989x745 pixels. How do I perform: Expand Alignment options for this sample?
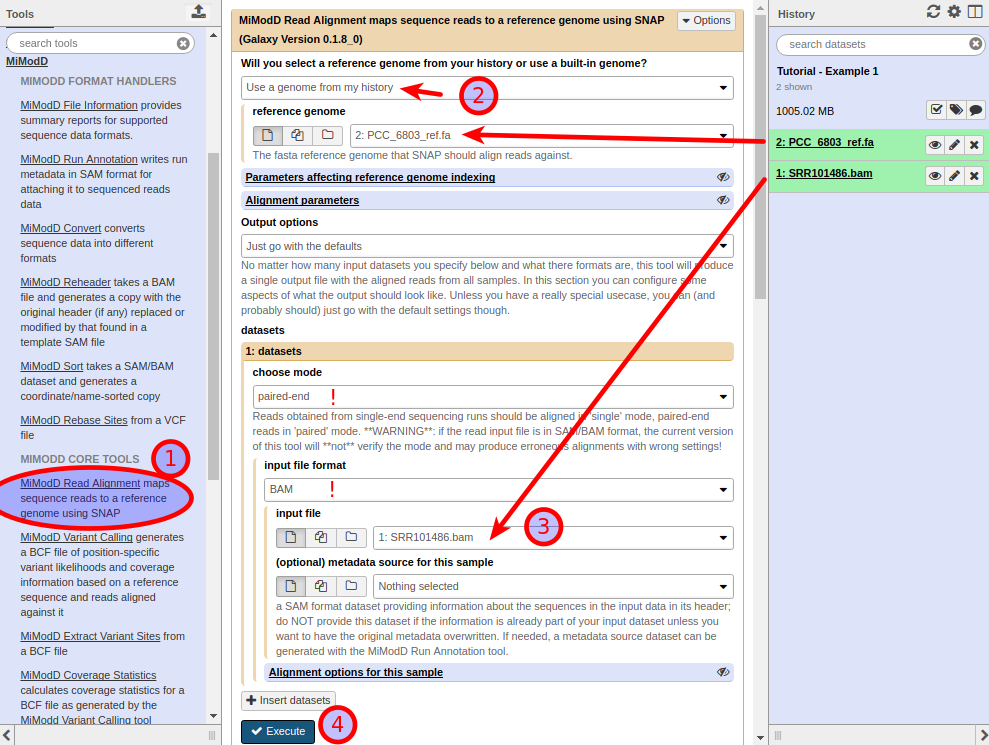pos(356,672)
